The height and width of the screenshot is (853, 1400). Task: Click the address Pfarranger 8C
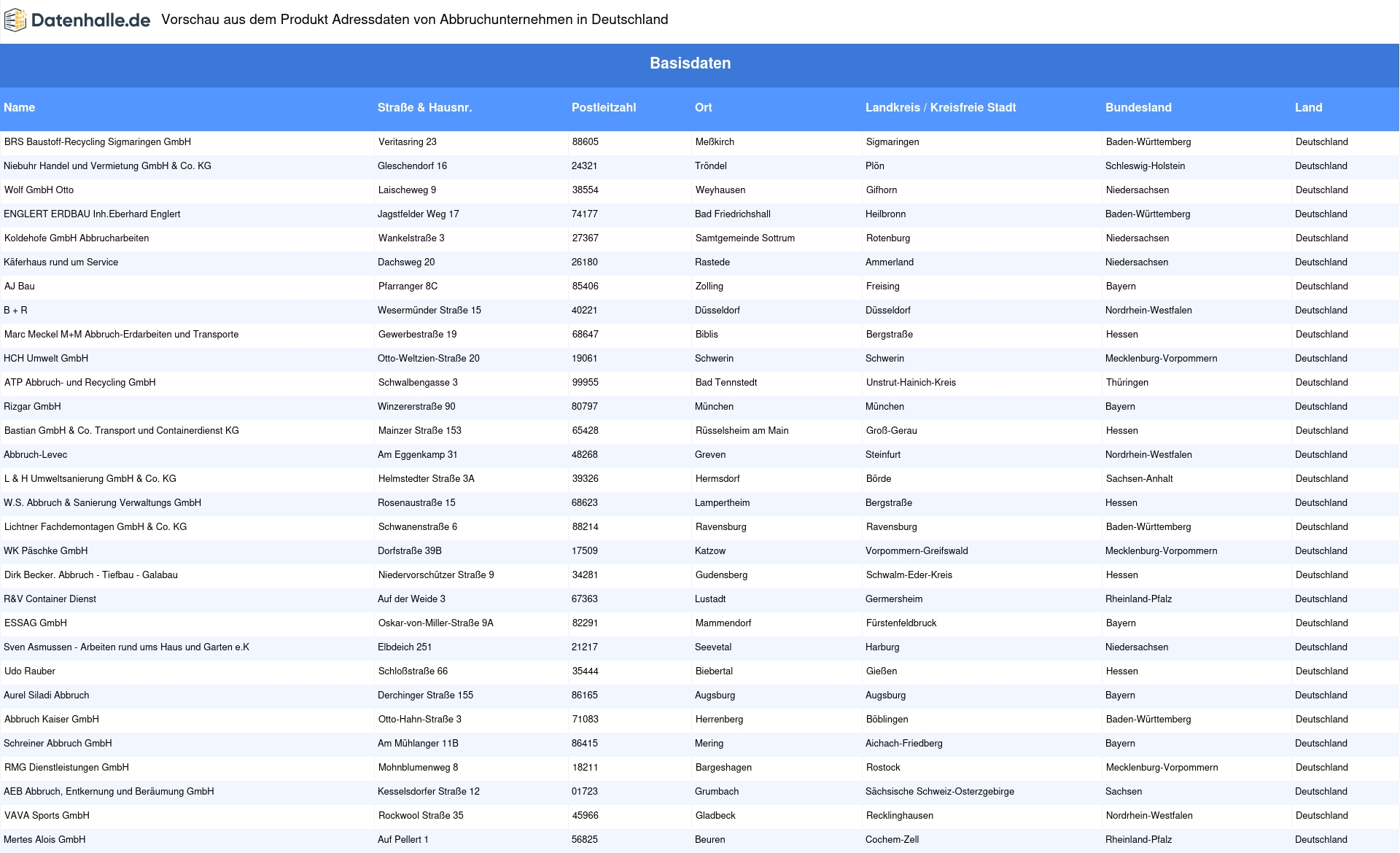click(x=408, y=287)
